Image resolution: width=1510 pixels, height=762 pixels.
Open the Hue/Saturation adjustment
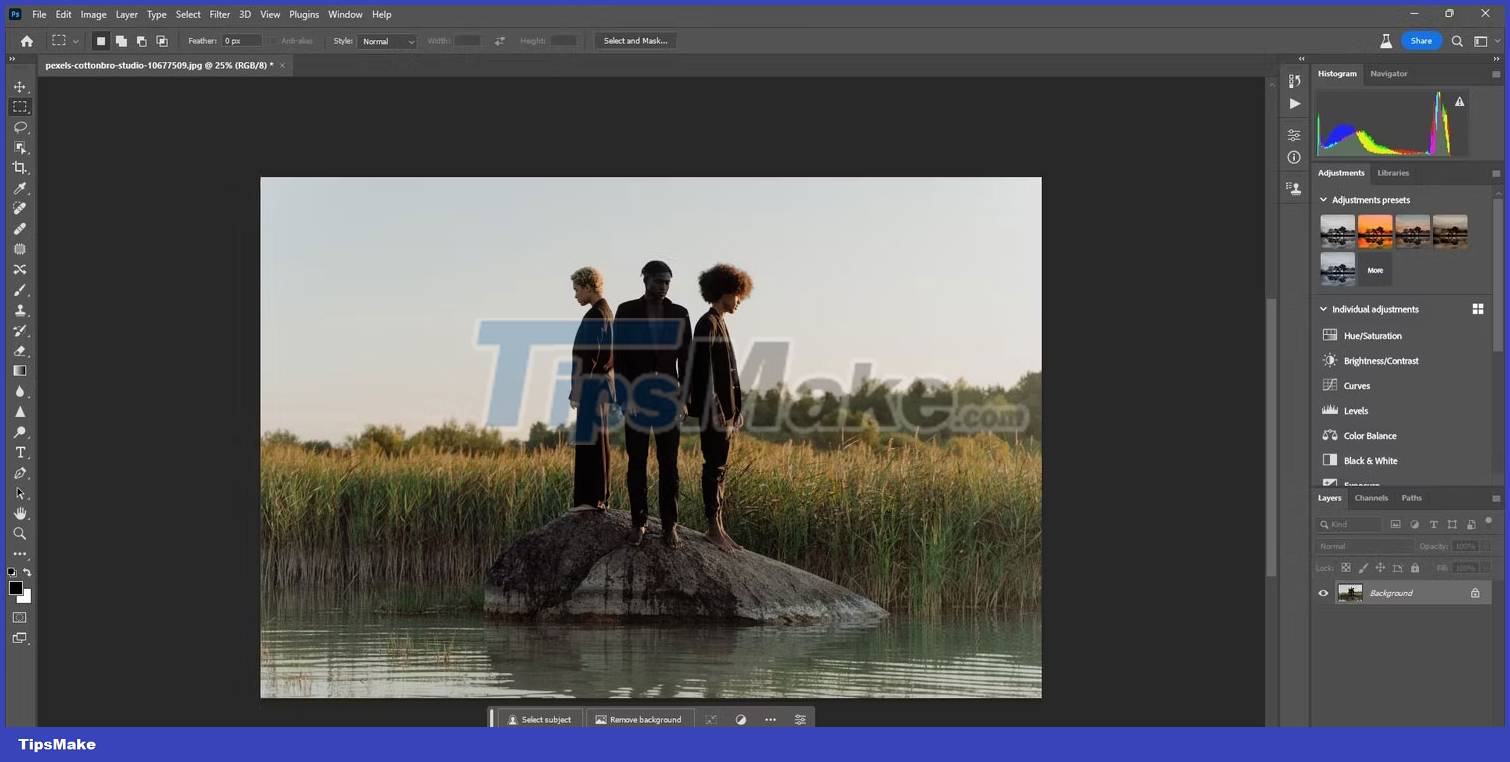tap(1370, 335)
